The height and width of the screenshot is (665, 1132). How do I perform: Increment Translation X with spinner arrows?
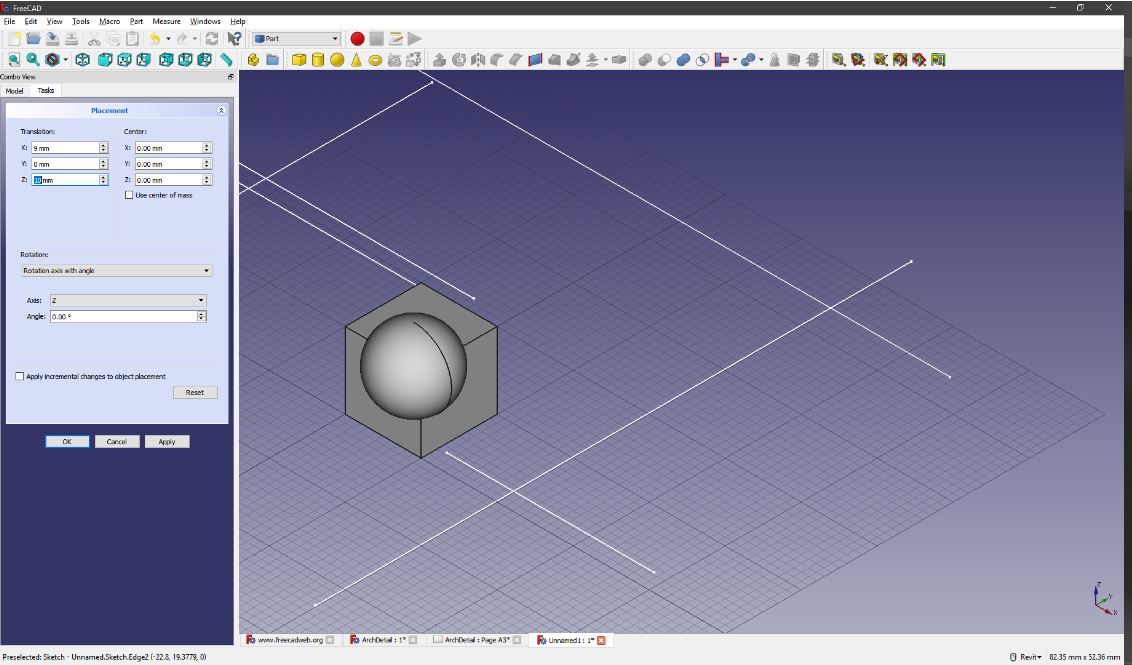point(103,148)
